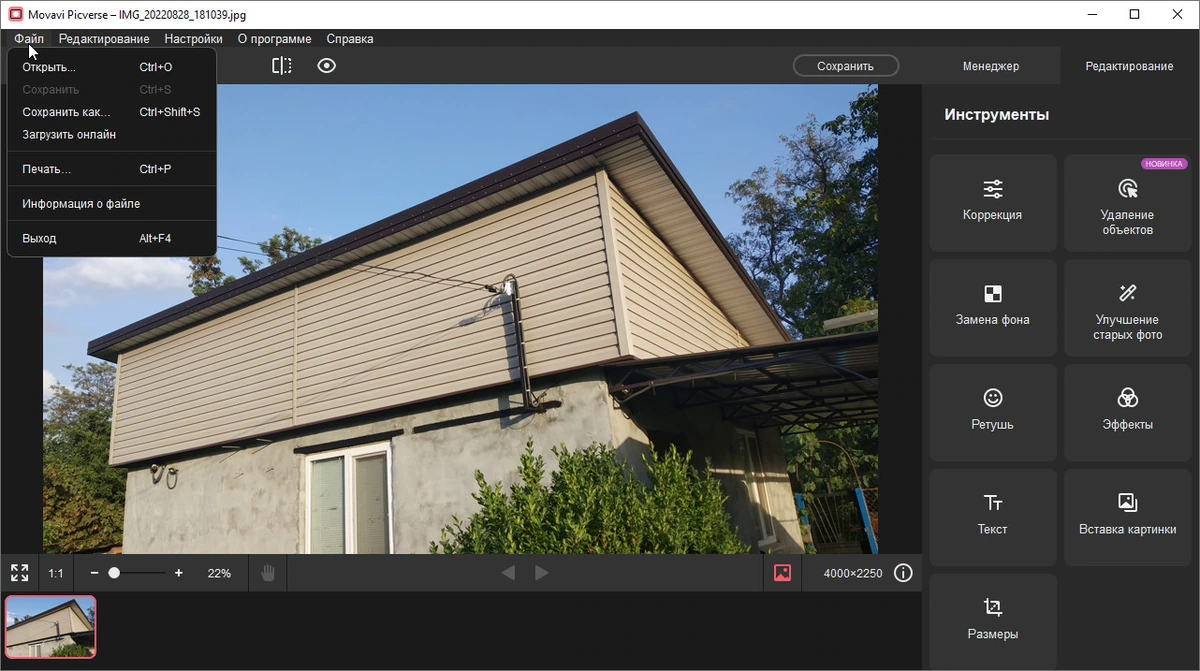The image size is (1200, 671).
Task: Click the 22% zoom value
Action: point(219,573)
